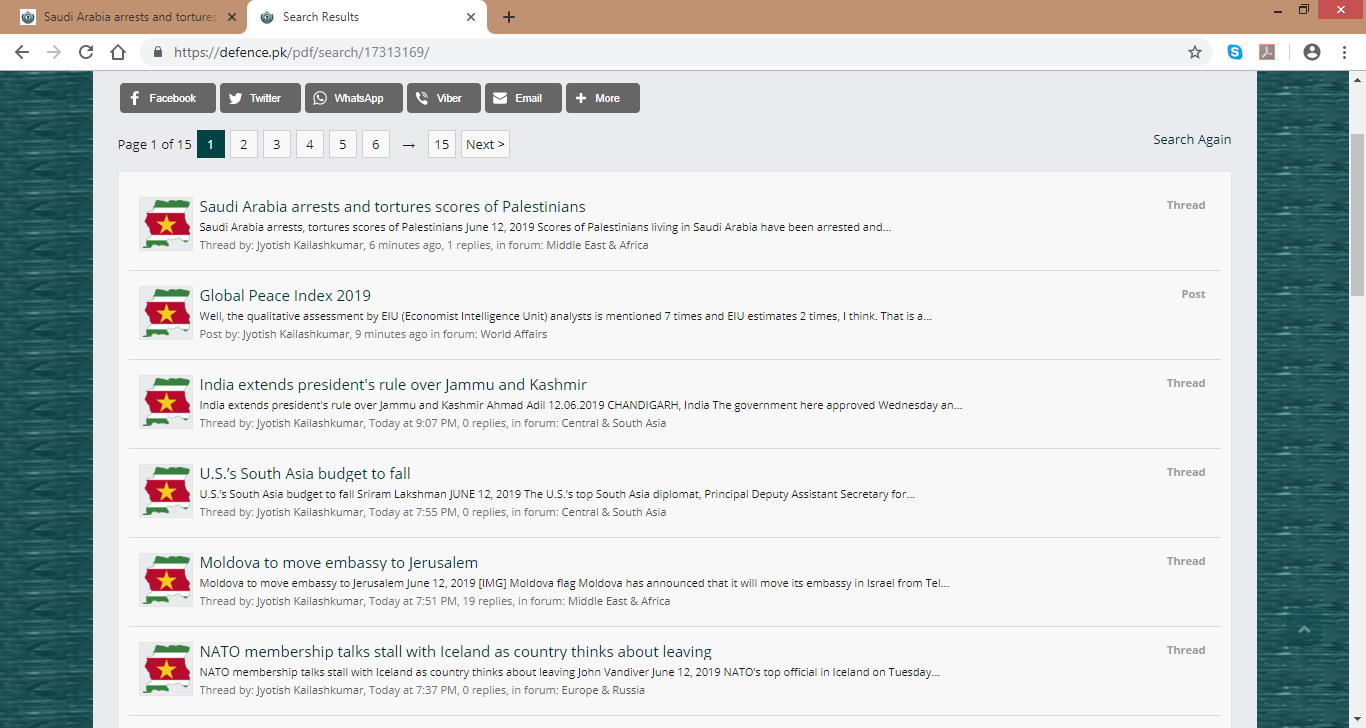Open Jyotish Kailashkumar profile in NATO row
Viewport: 1366px width, 728px height.
pyautogui.click(x=310, y=690)
